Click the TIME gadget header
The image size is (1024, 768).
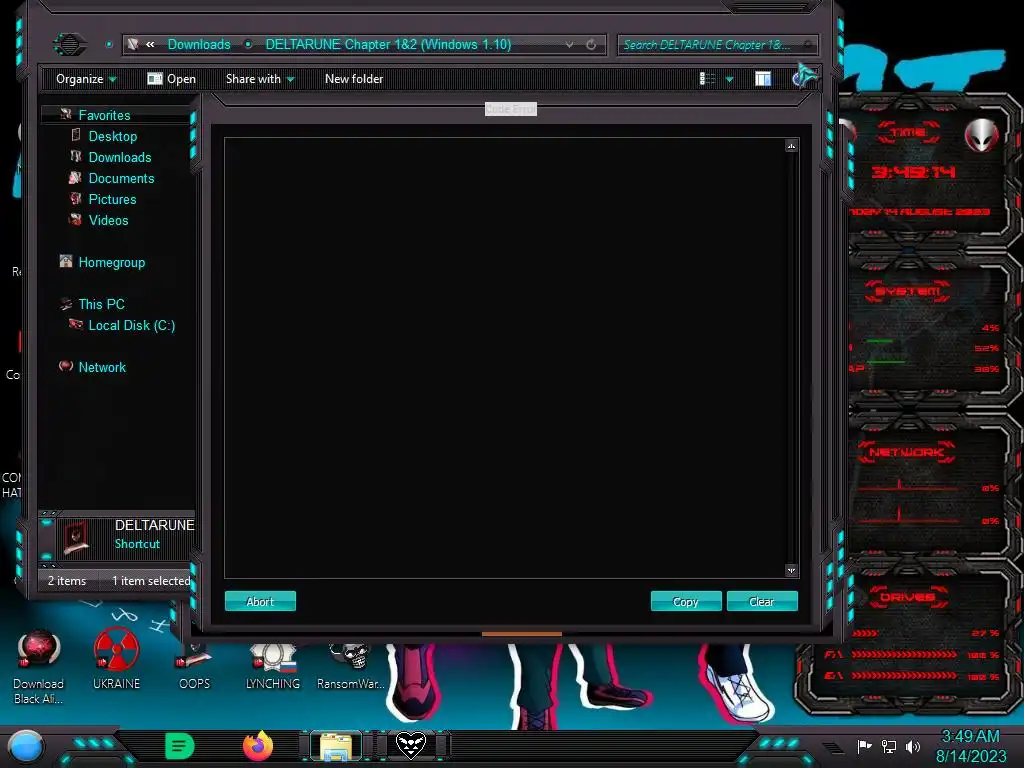908,133
